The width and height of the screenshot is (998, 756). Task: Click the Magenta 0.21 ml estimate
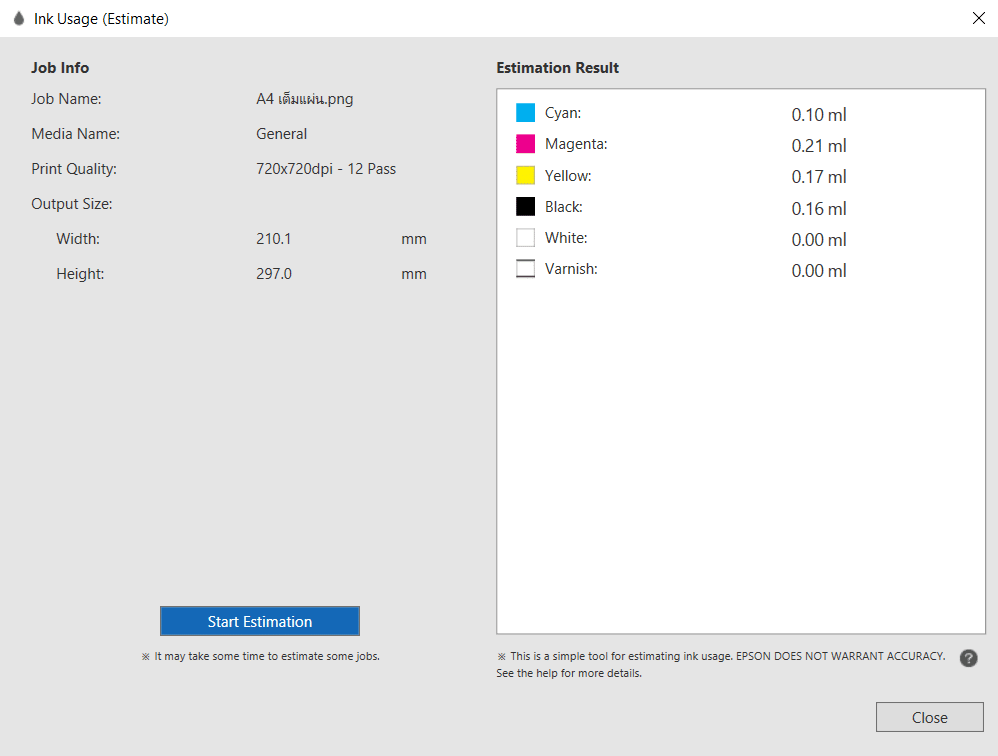[818, 146]
